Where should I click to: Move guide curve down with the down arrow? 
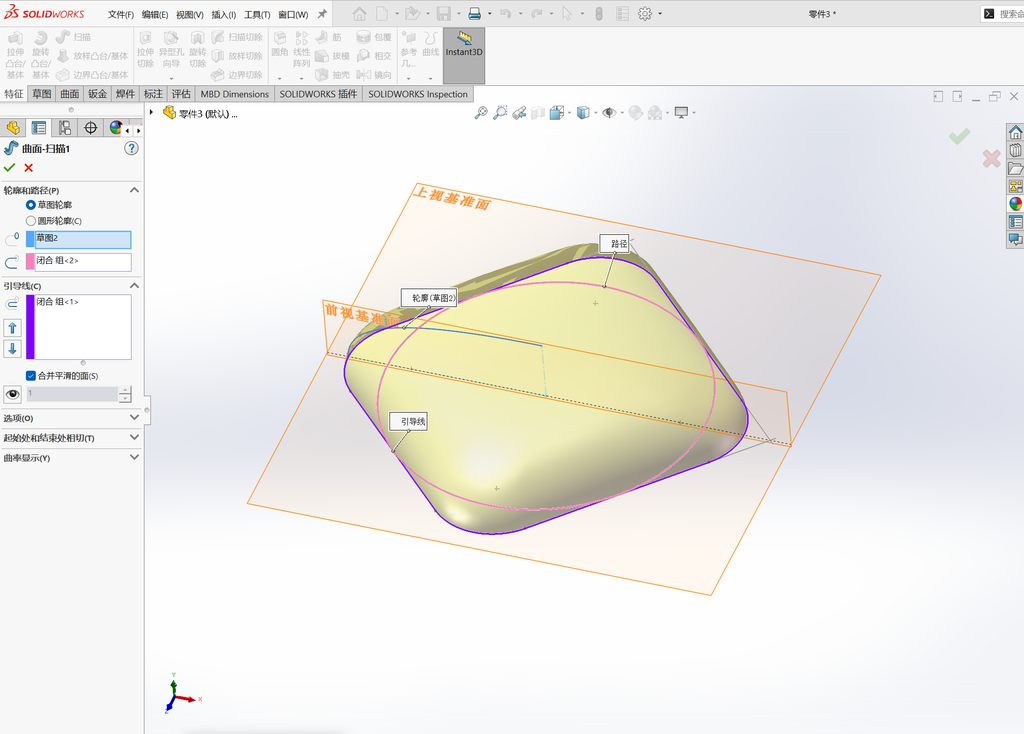coord(12,349)
